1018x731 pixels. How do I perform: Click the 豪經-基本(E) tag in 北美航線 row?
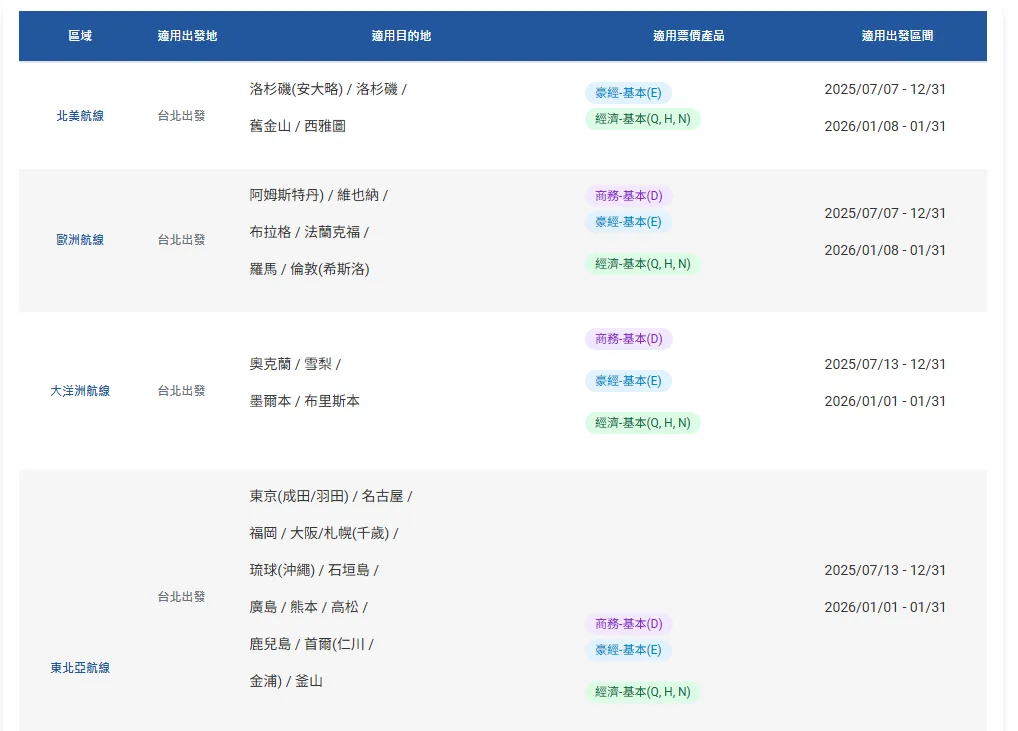click(x=628, y=93)
